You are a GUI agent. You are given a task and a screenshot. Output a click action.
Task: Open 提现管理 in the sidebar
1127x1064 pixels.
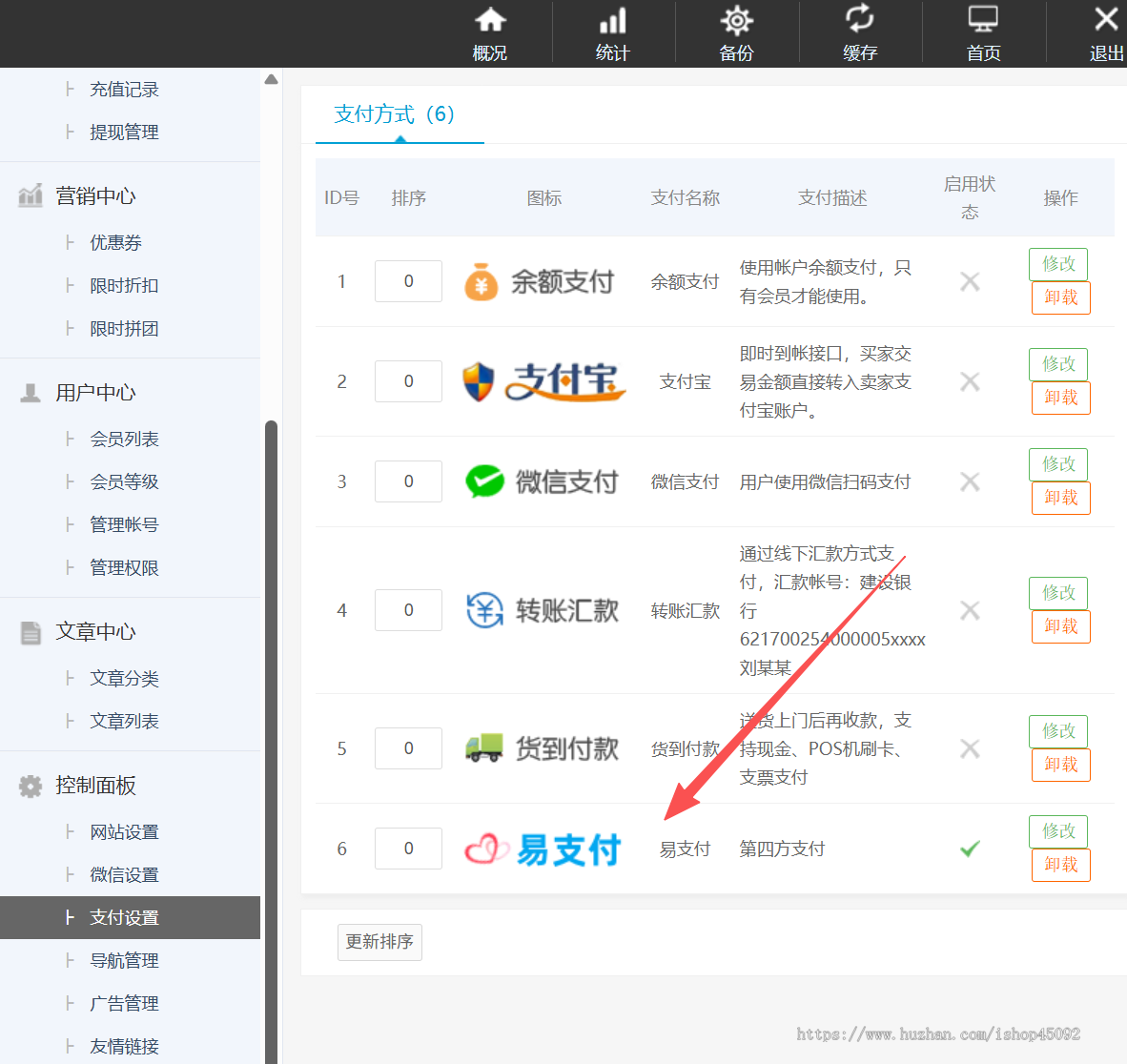point(124,133)
